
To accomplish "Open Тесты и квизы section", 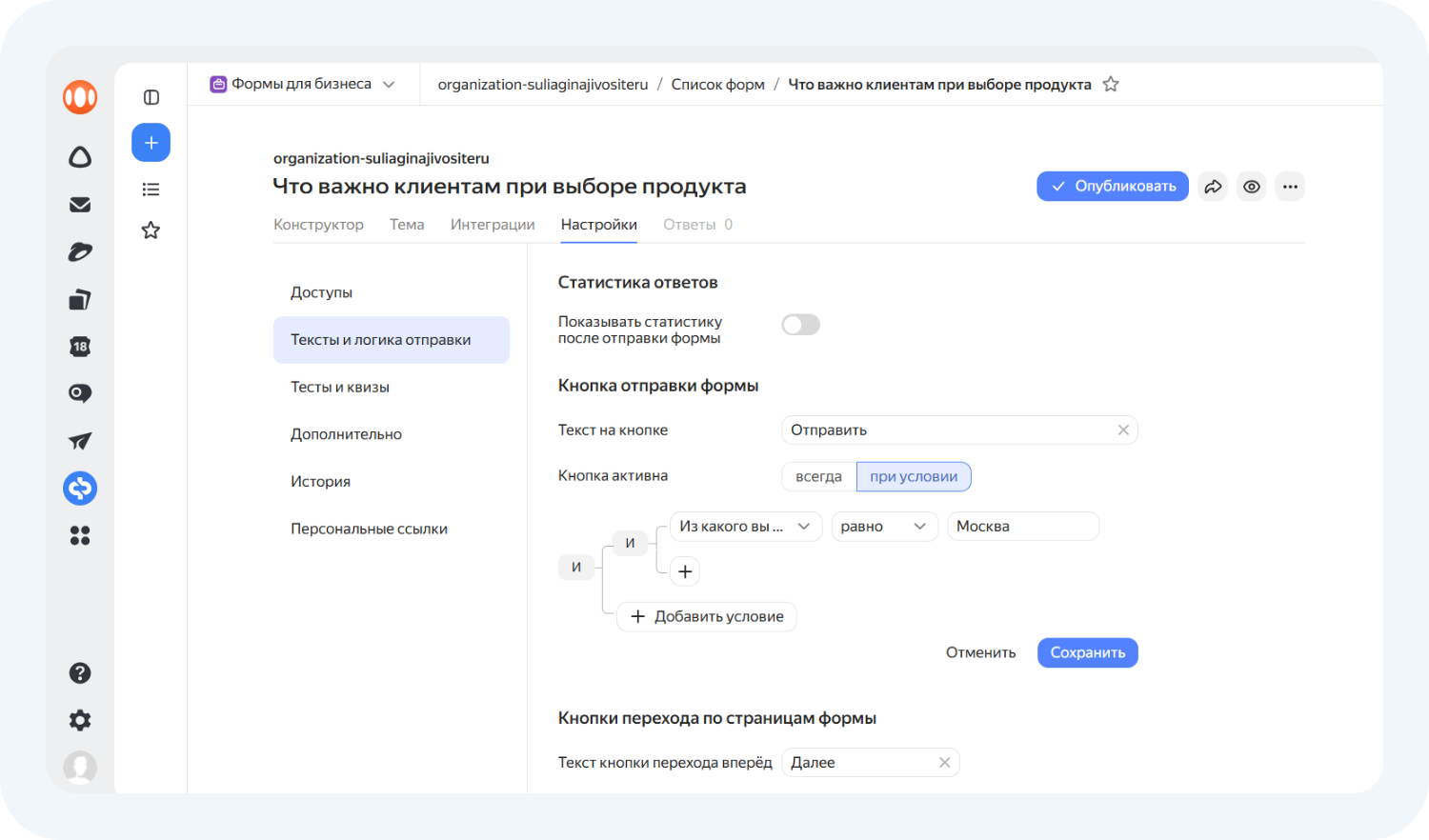I will point(392,387).
